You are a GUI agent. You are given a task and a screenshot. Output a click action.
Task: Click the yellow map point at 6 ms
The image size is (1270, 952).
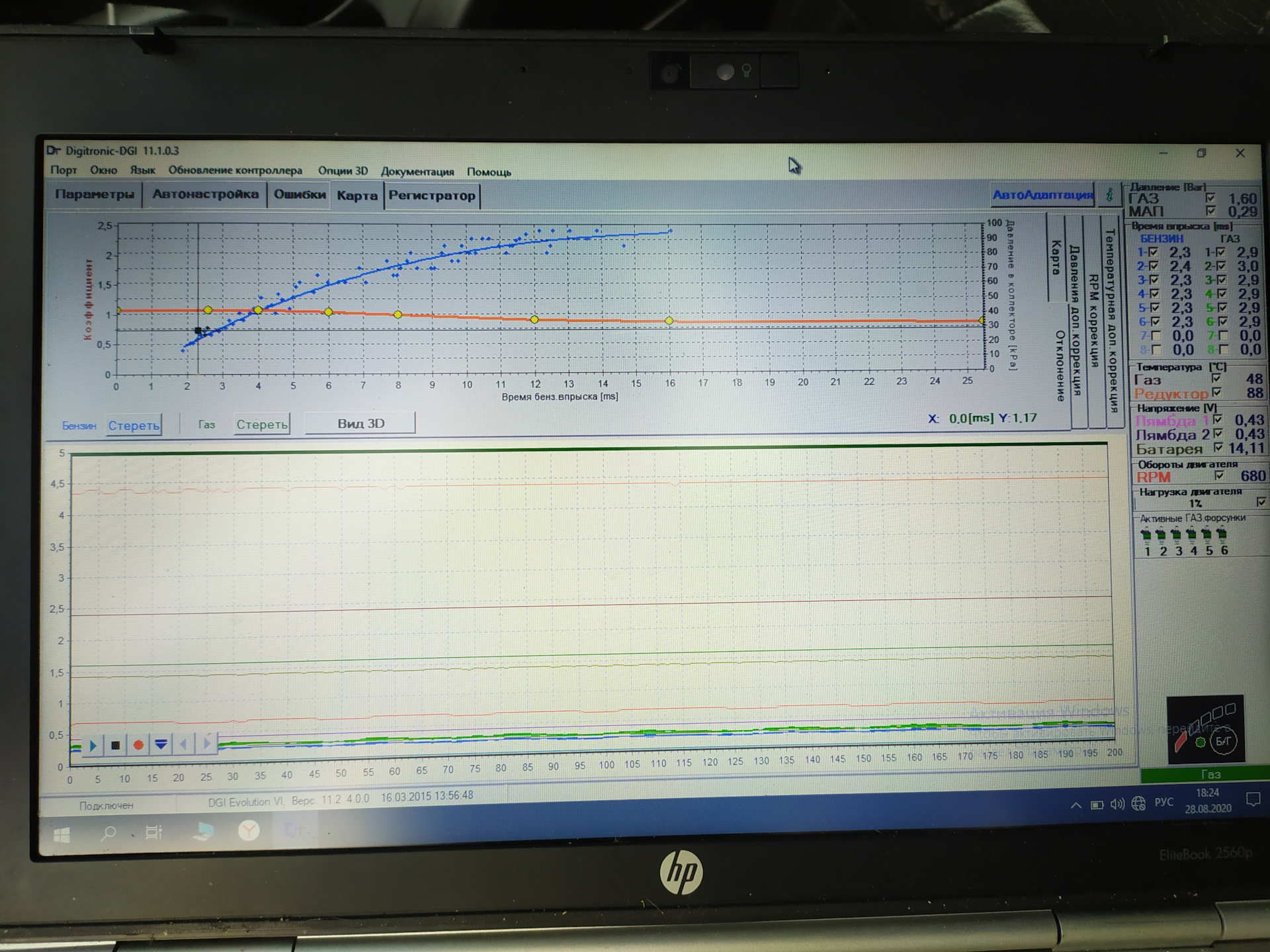[329, 311]
